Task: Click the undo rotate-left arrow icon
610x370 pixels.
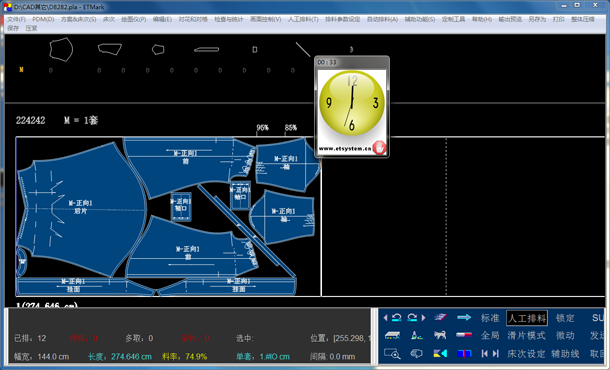Action: pos(397,317)
